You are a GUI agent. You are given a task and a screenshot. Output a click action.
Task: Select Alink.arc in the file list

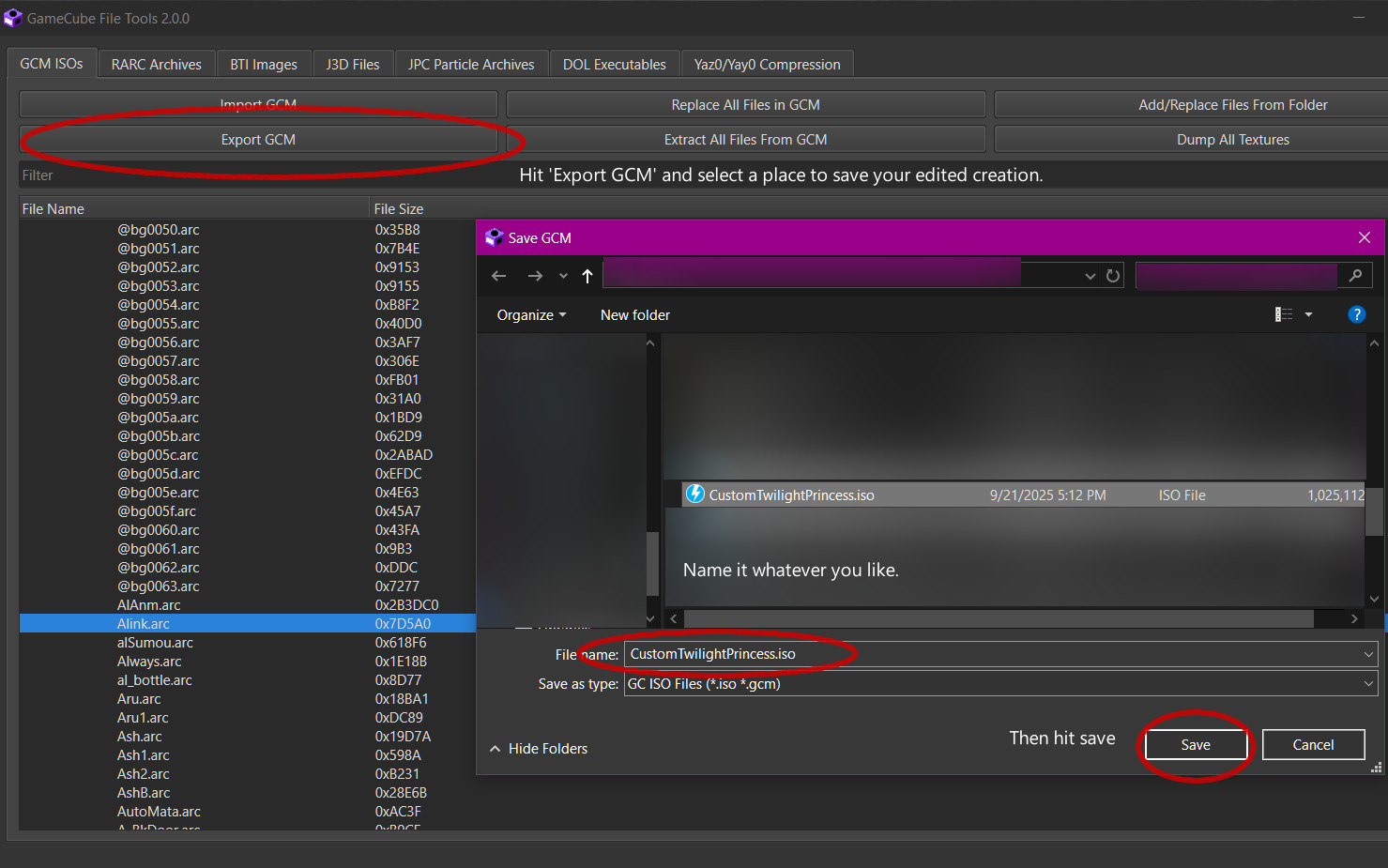click(x=144, y=624)
